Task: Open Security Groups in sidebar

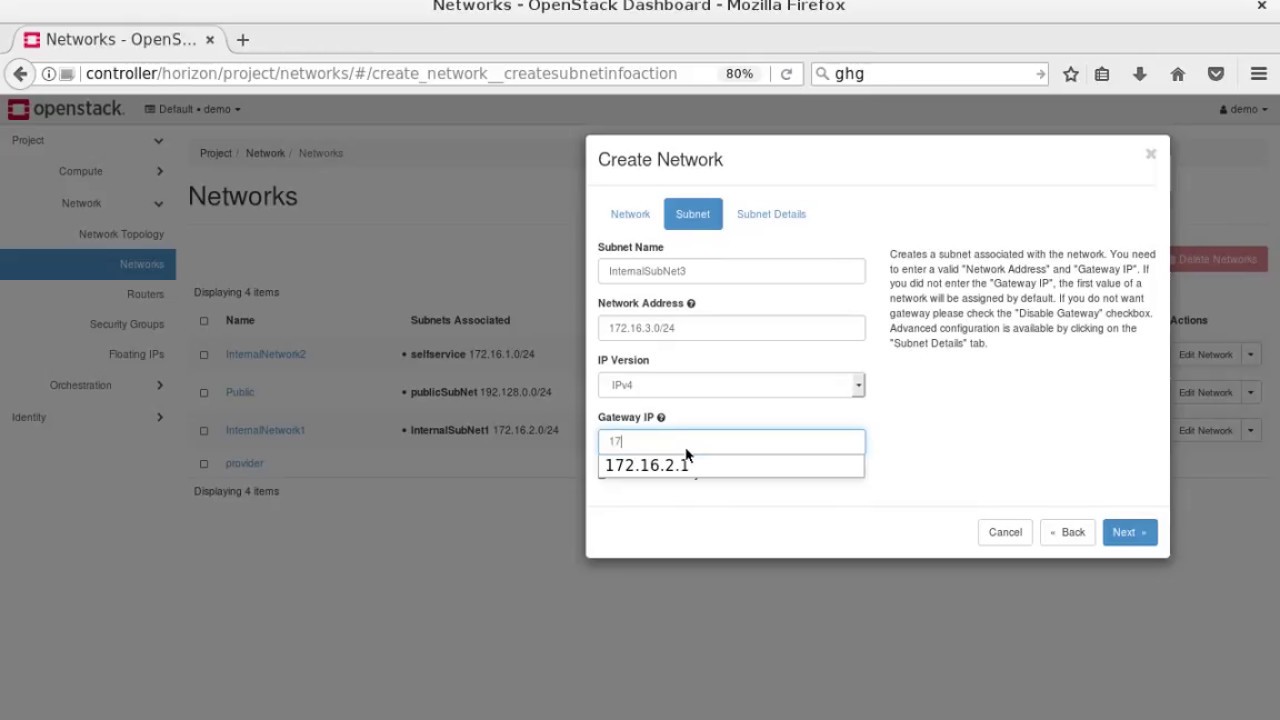Action: coord(127,324)
